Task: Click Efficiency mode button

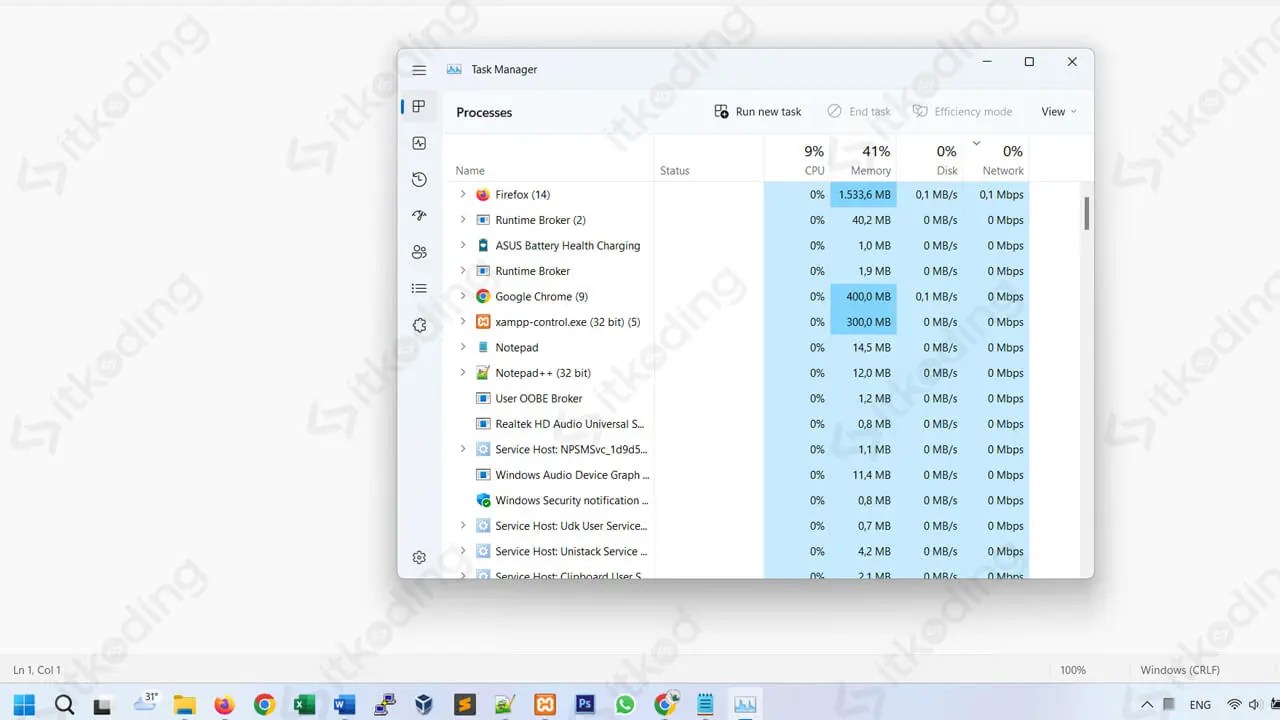Action: (x=962, y=112)
